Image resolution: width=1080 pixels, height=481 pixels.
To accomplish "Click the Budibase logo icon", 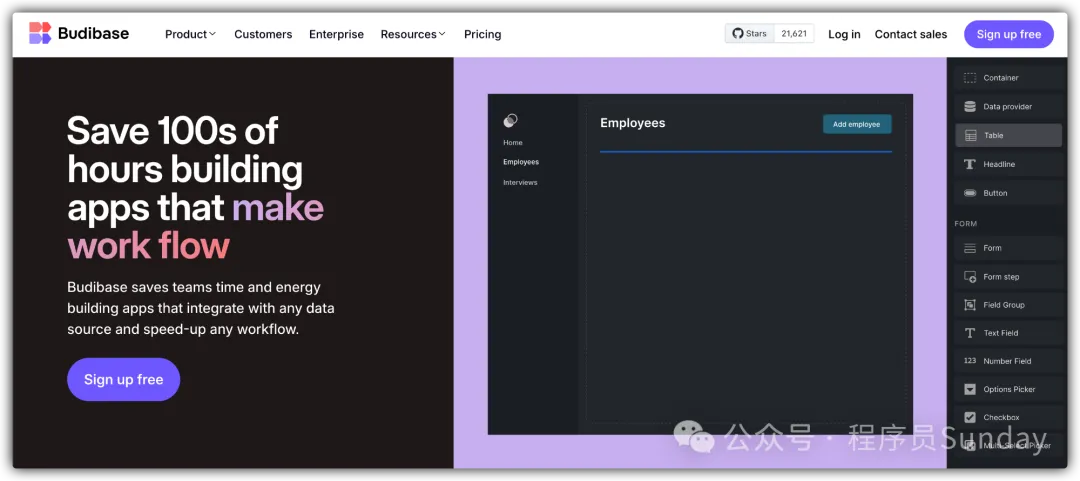I will pyautogui.click(x=40, y=33).
